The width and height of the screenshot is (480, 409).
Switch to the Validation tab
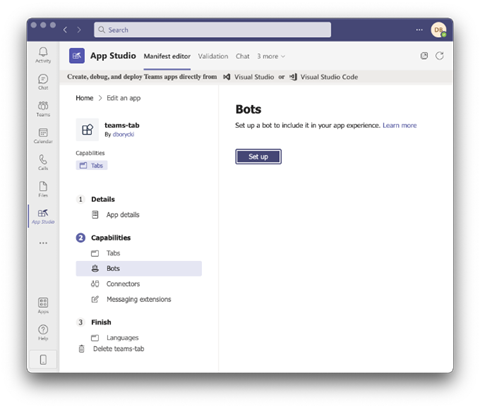point(213,56)
